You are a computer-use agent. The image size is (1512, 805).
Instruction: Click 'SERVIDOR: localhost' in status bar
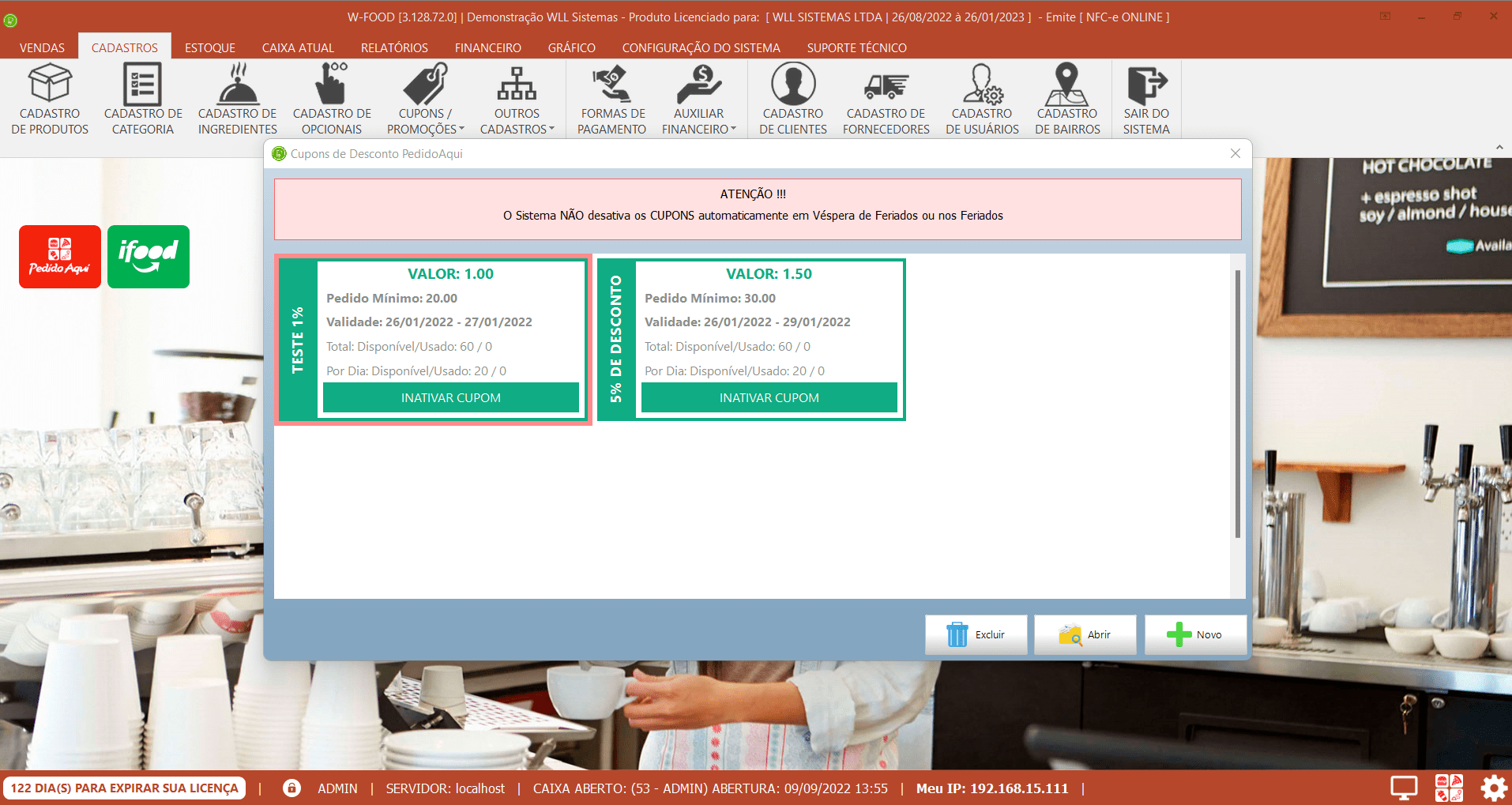coord(446,788)
